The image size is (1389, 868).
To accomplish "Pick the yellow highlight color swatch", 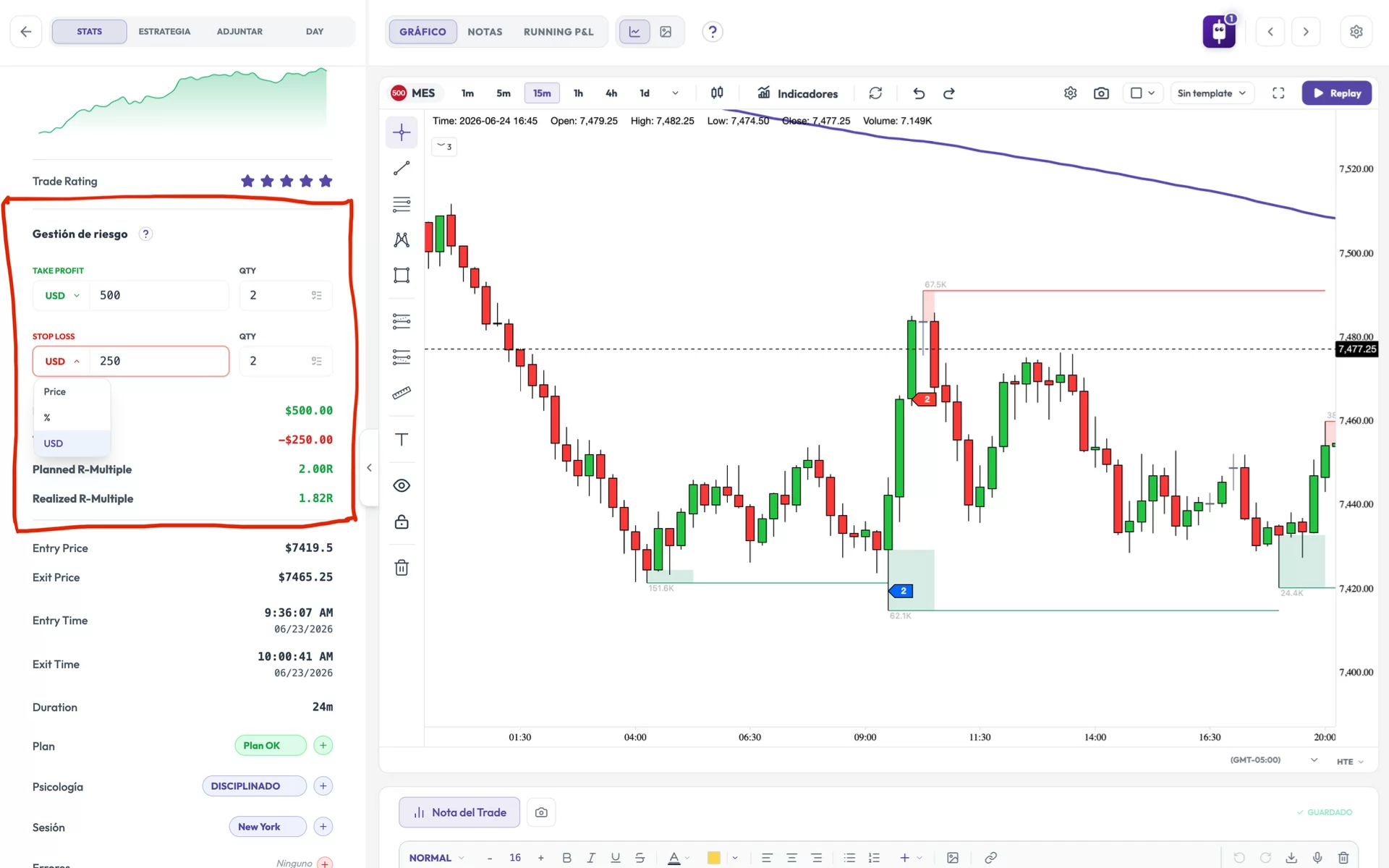I will click(x=713, y=858).
